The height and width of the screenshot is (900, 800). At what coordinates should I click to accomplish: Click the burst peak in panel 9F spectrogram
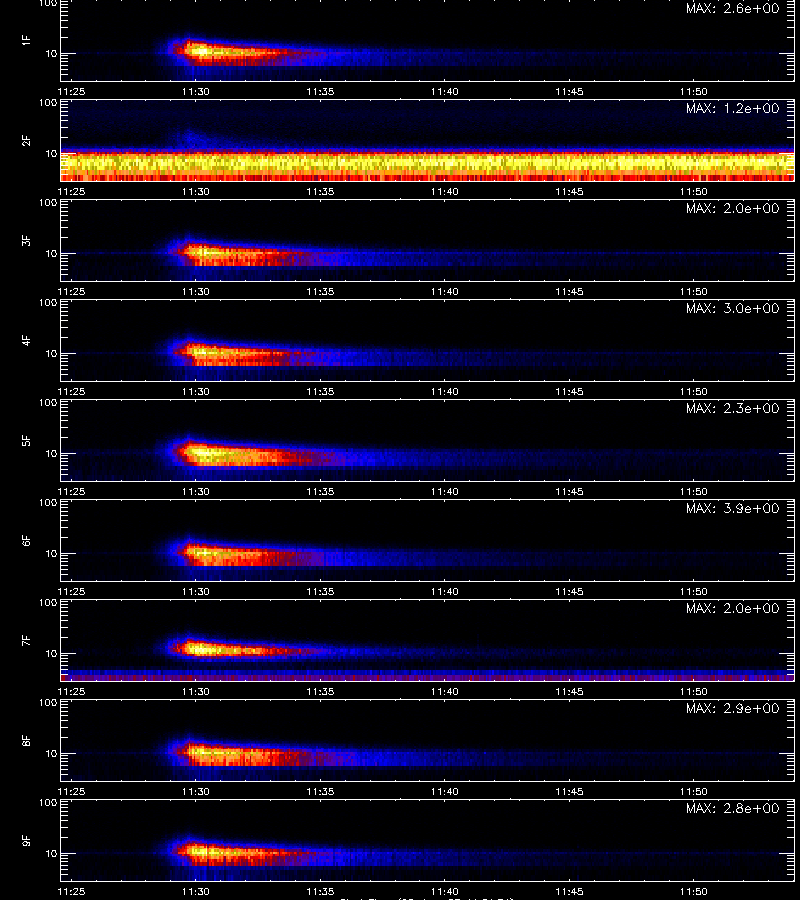(201, 852)
